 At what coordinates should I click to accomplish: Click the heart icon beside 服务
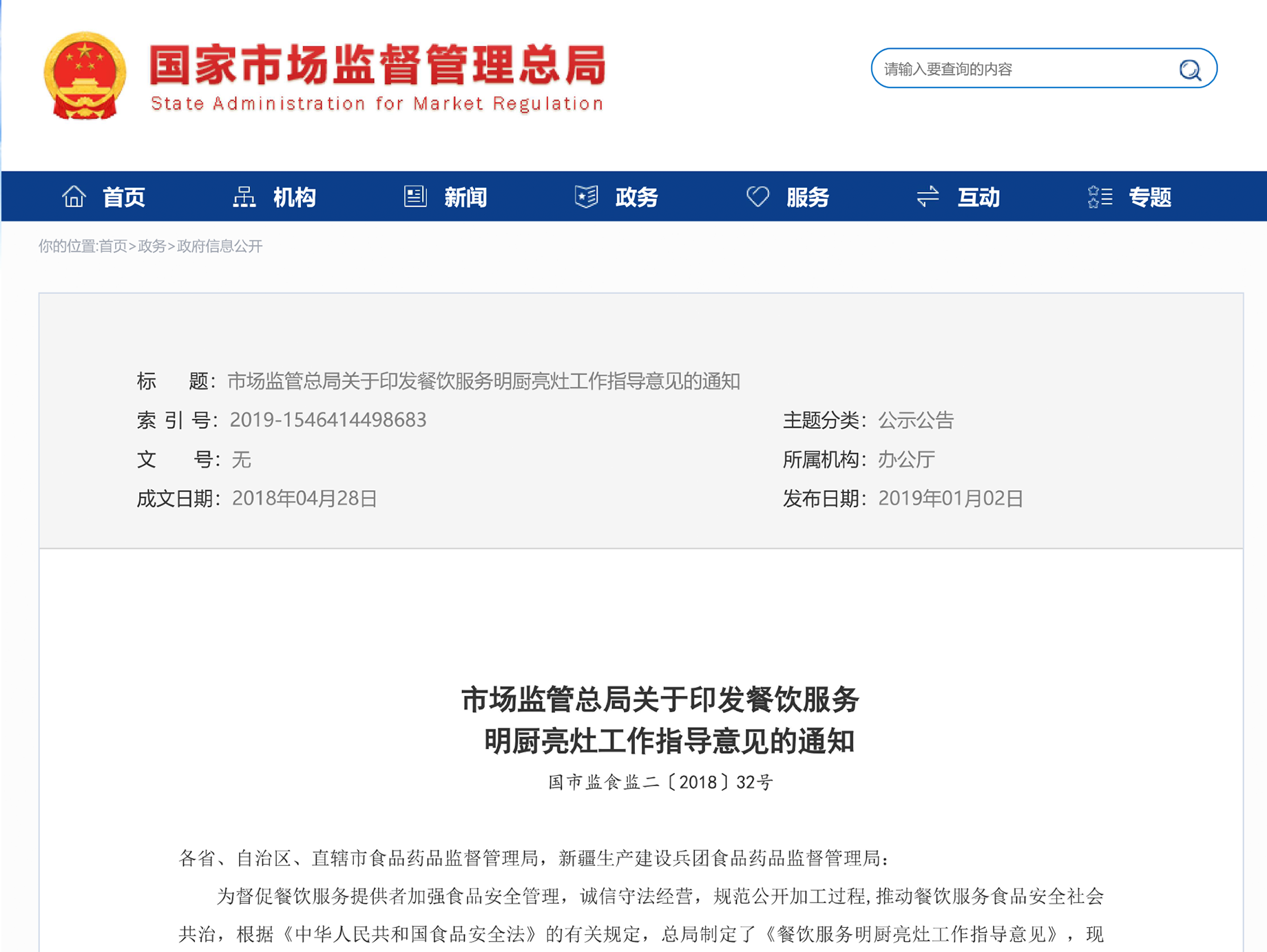coord(757,197)
